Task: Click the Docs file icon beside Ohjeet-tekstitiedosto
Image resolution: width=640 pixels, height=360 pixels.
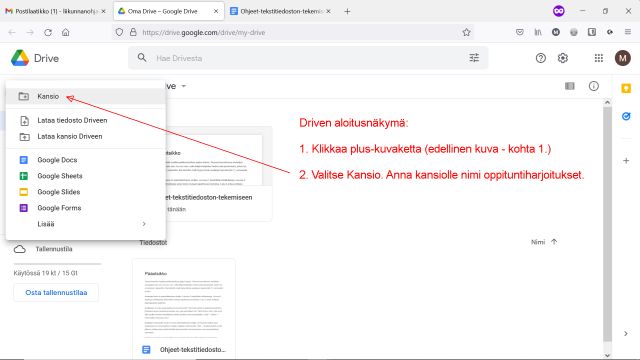Action: click(146, 350)
